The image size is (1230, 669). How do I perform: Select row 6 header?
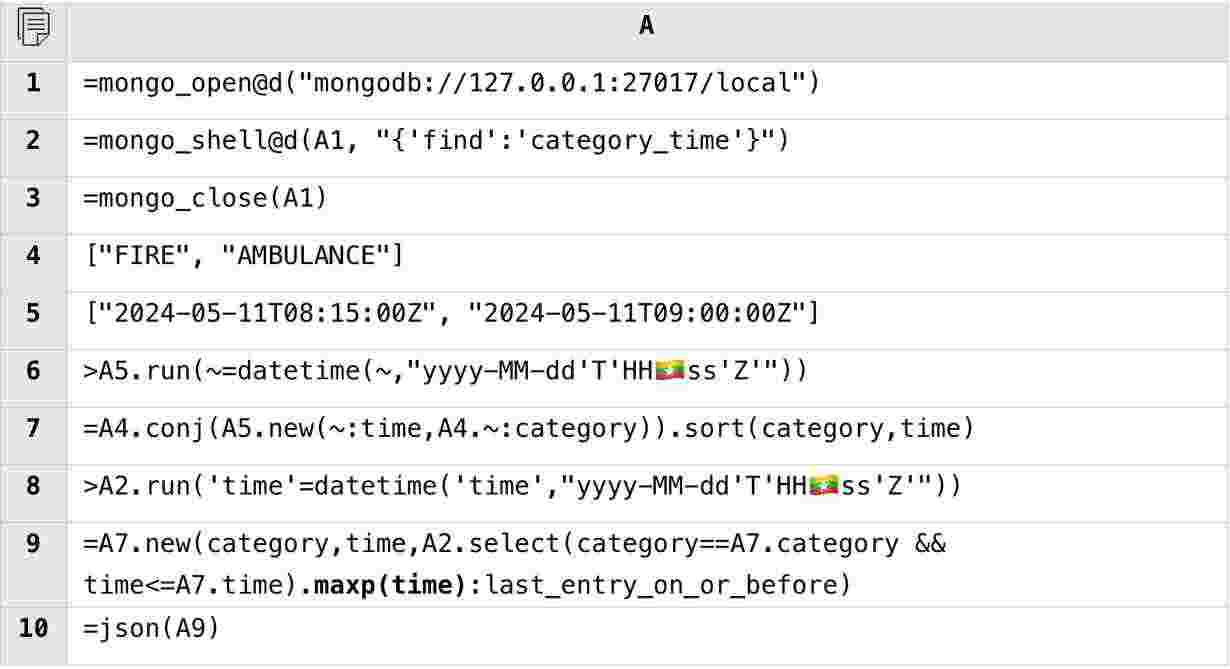33,371
